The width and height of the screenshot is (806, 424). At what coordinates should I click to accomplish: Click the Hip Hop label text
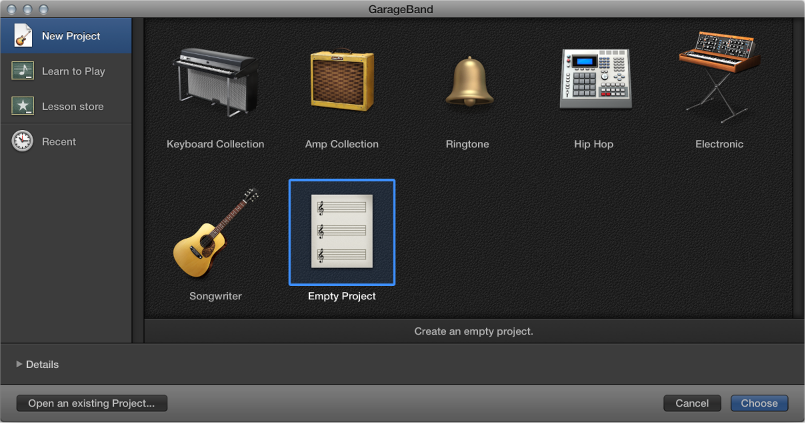click(594, 144)
